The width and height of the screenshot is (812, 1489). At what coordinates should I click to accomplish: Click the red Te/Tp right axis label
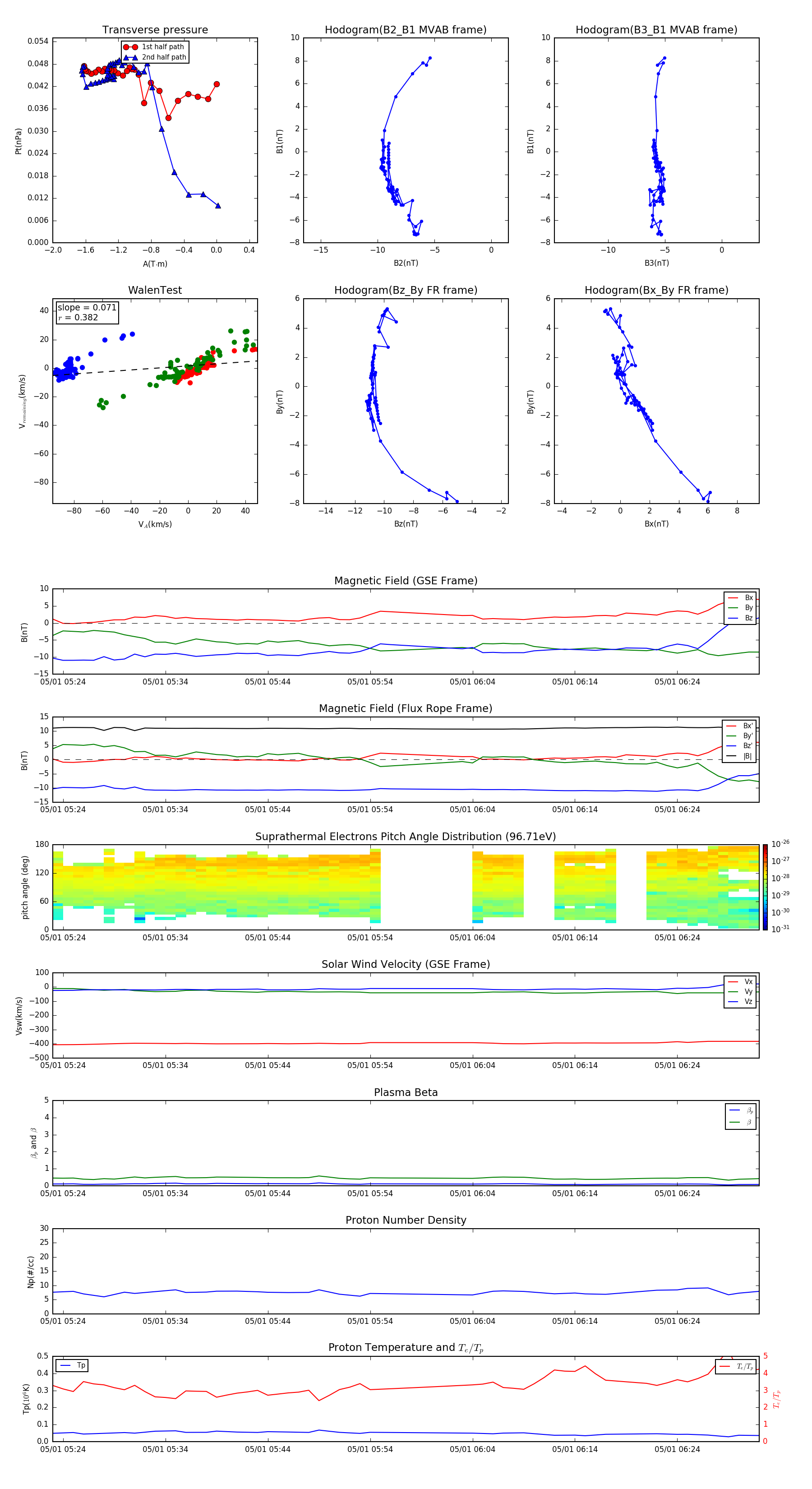[x=776, y=1399]
